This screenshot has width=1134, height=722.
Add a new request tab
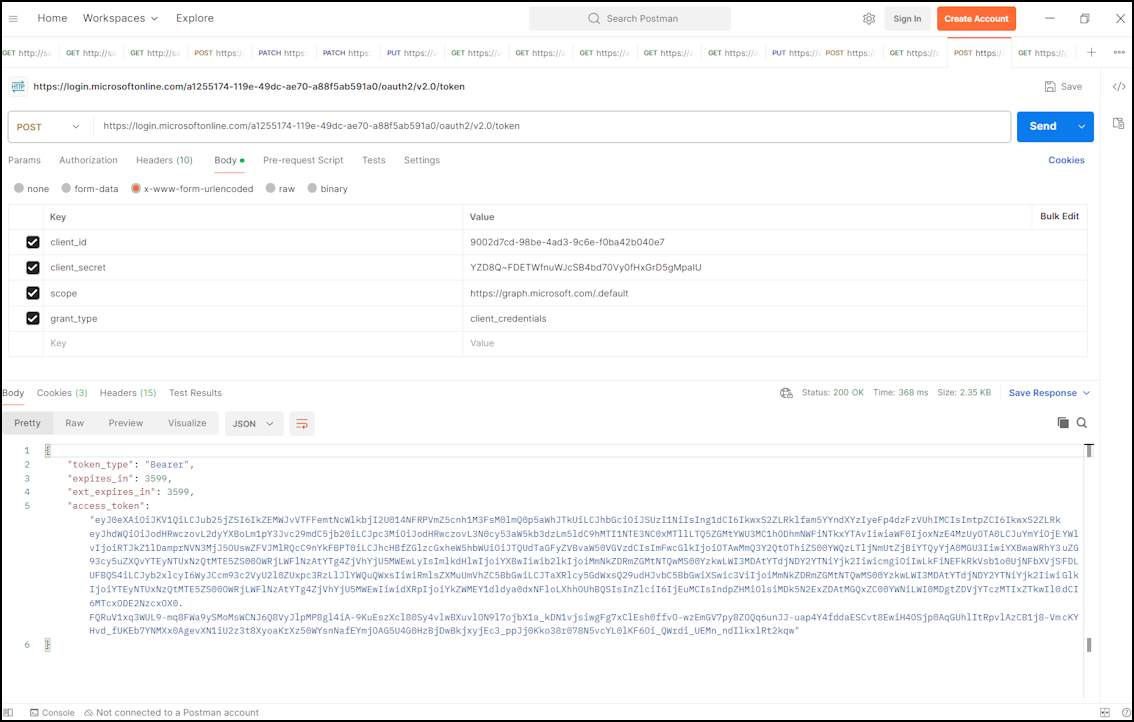[1091, 52]
